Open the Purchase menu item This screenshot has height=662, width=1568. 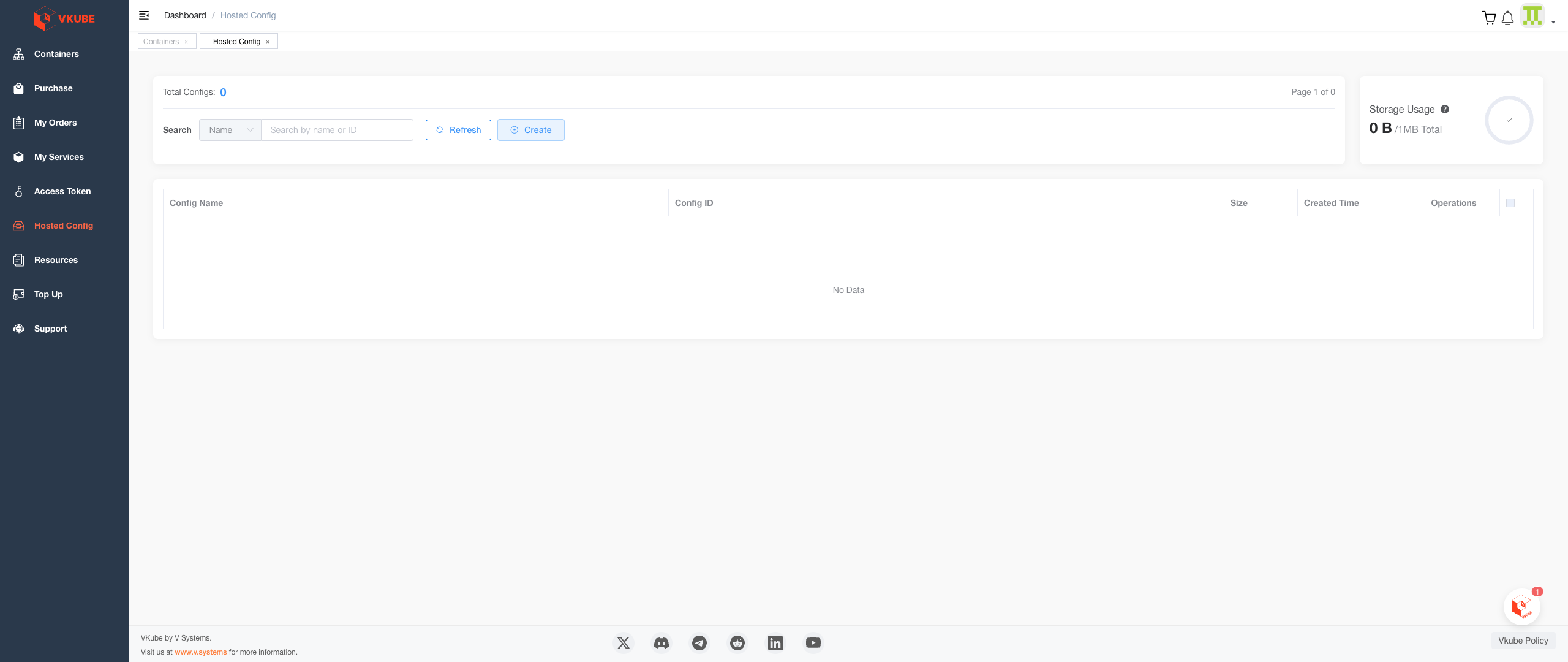(x=64, y=88)
